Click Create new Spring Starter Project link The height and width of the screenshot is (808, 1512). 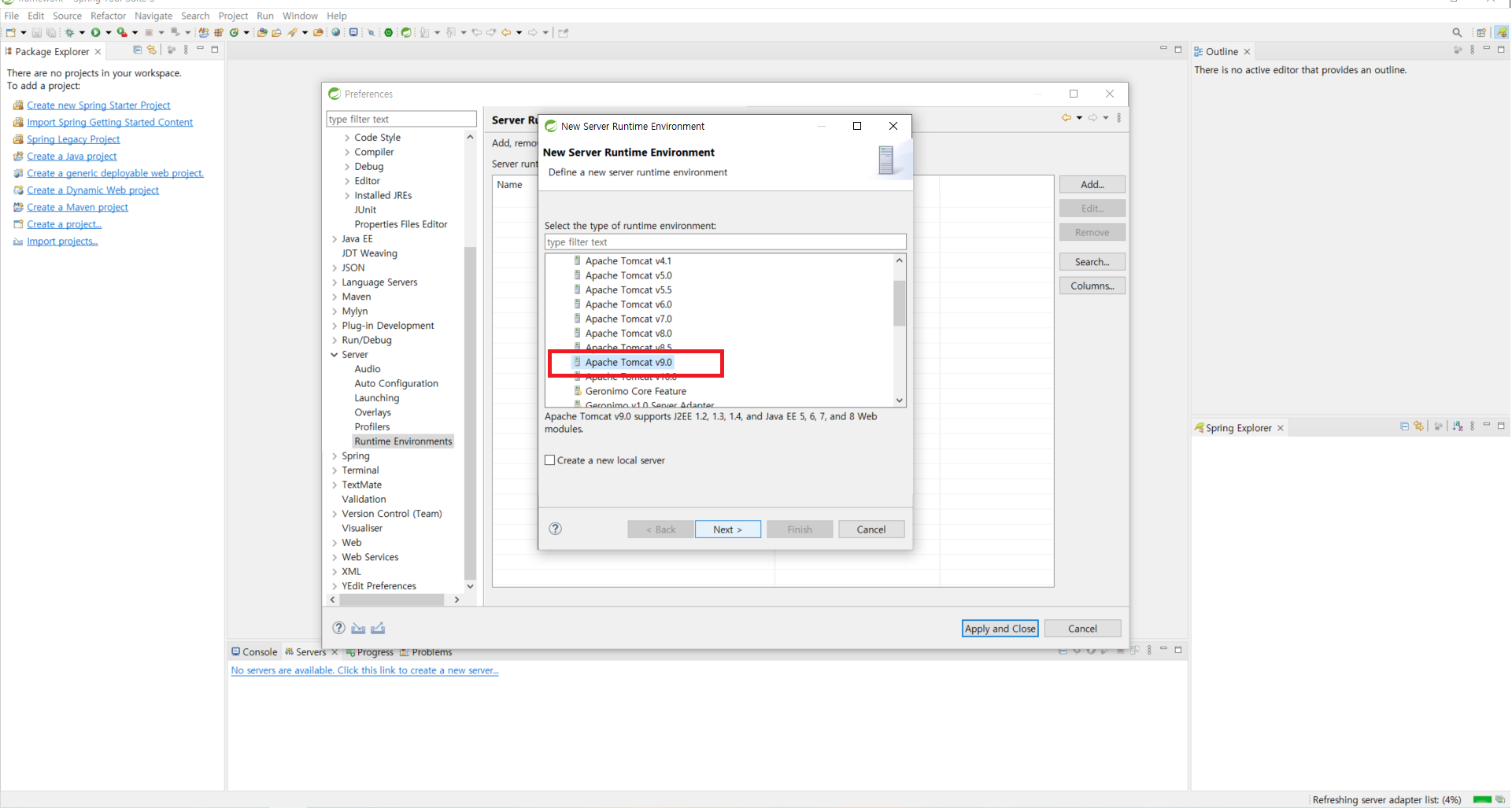point(98,105)
